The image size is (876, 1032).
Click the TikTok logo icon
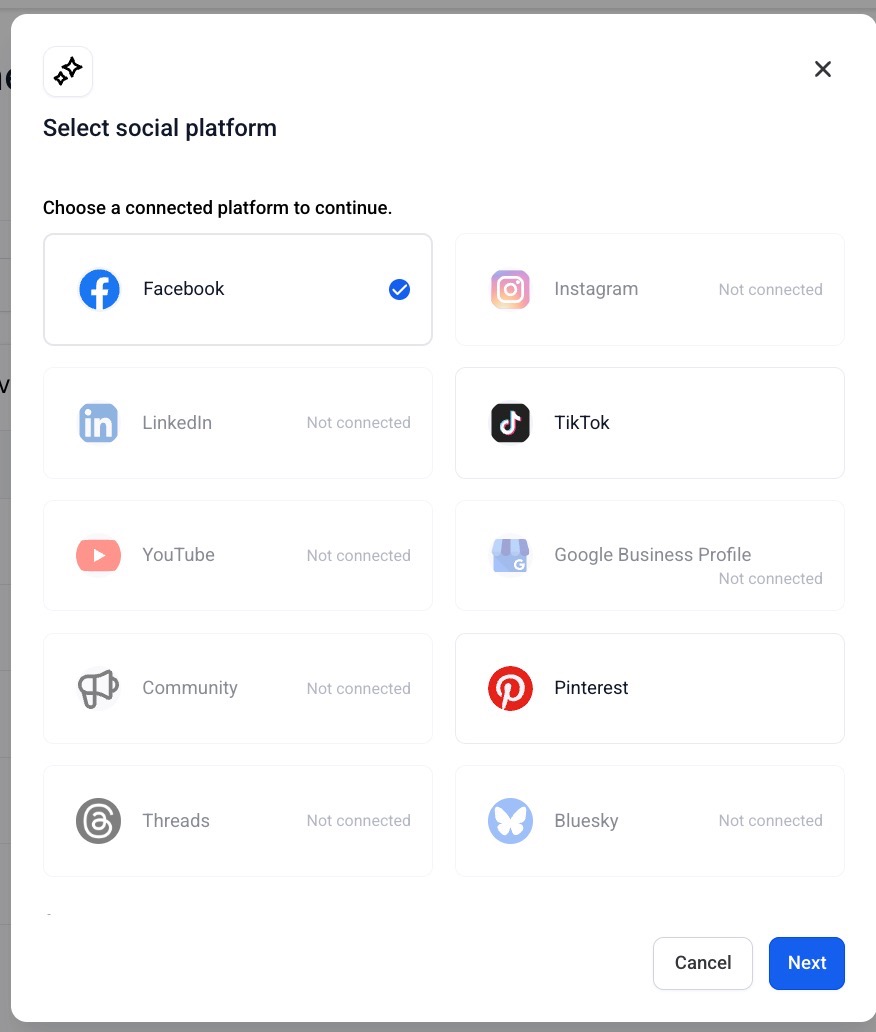click(510, 423)
